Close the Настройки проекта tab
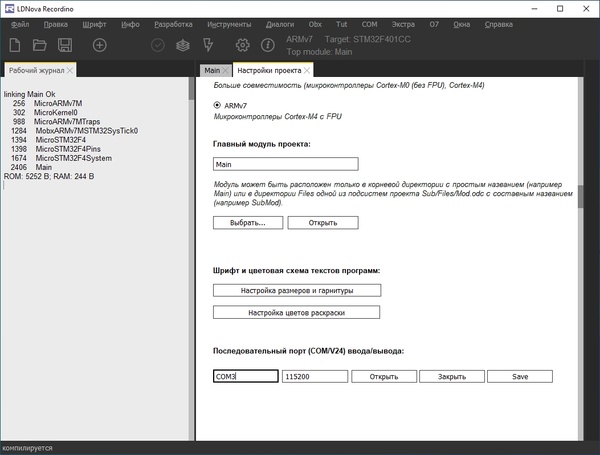 [307, 71]
